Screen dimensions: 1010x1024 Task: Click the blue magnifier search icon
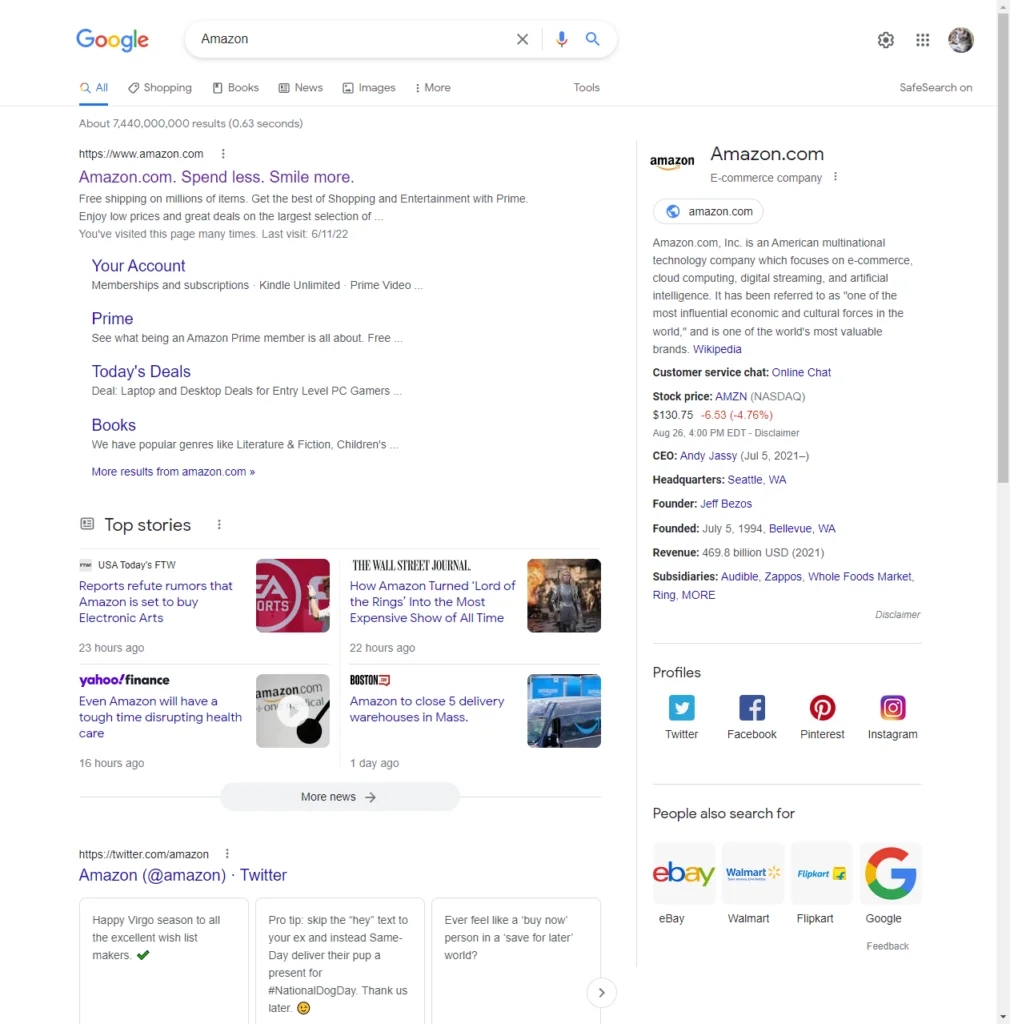tap(593, 39)
